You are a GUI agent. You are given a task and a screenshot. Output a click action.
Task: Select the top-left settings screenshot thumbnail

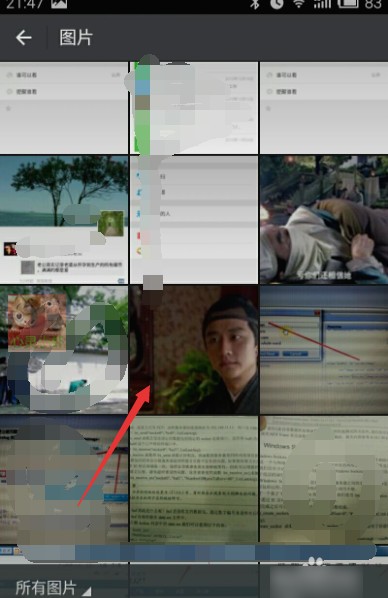click(x=64, y=108)
